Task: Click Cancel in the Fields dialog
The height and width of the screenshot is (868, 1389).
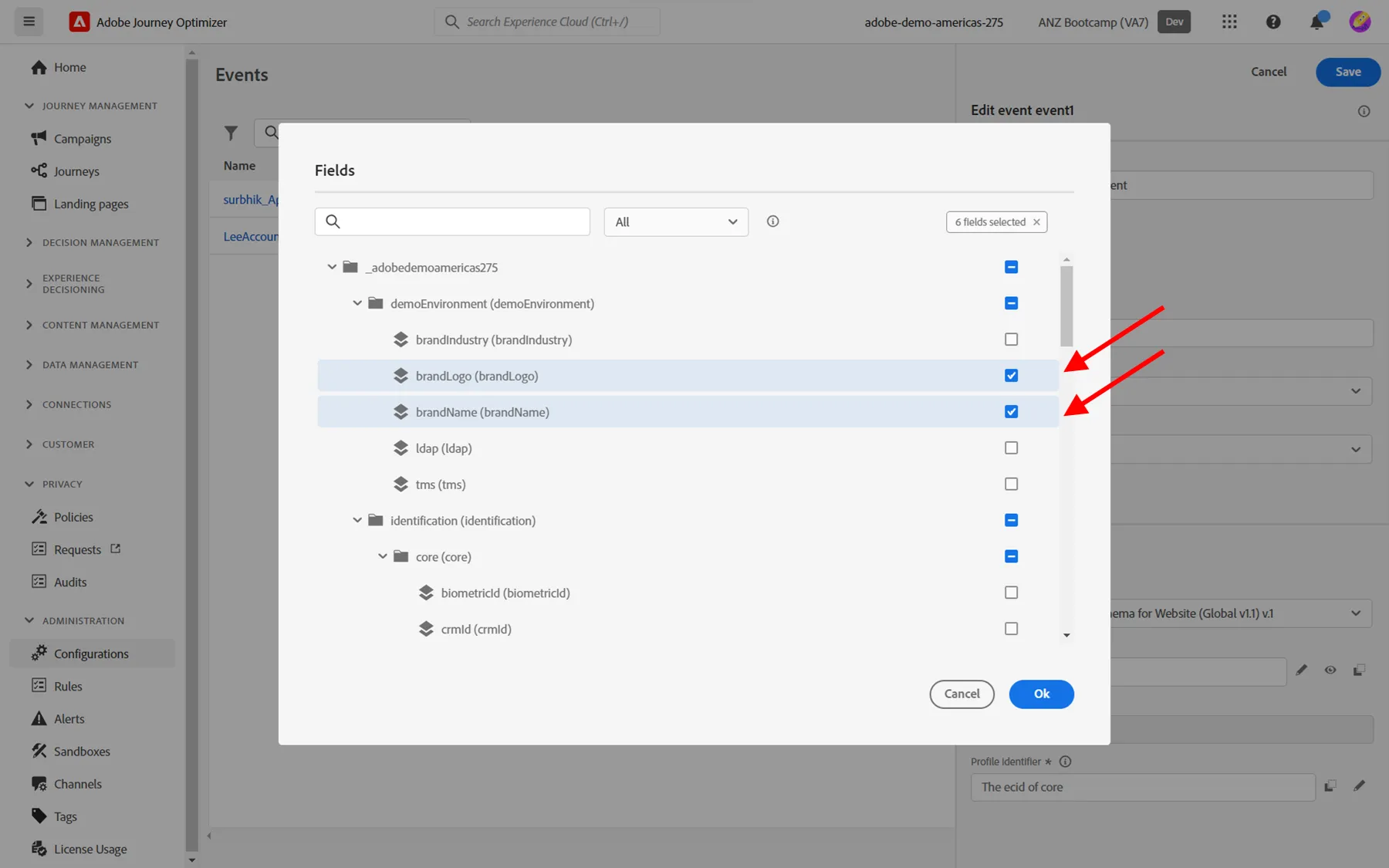Action: [x=961, y=694]
